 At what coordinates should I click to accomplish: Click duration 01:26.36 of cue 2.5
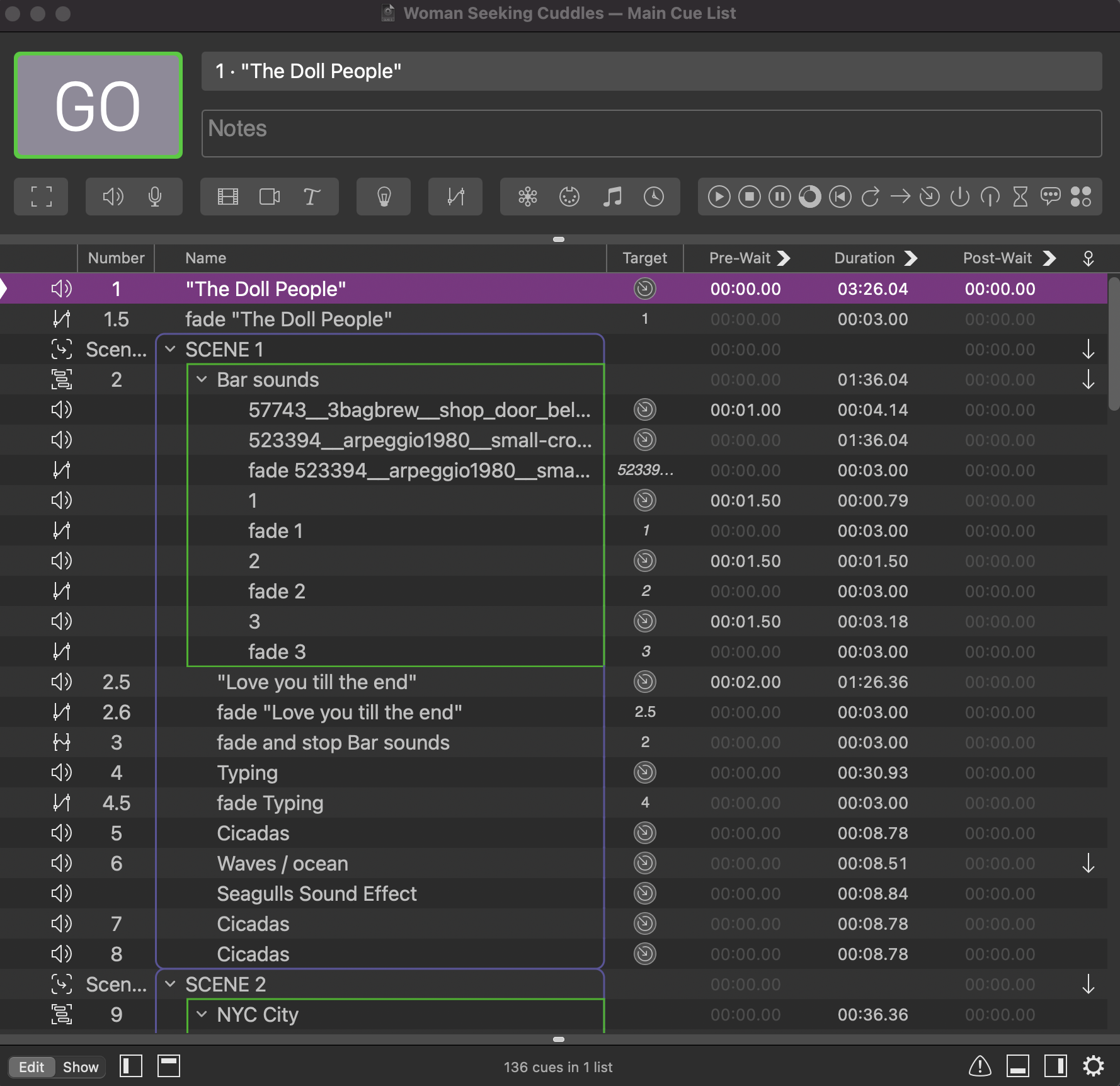(873, 682)
